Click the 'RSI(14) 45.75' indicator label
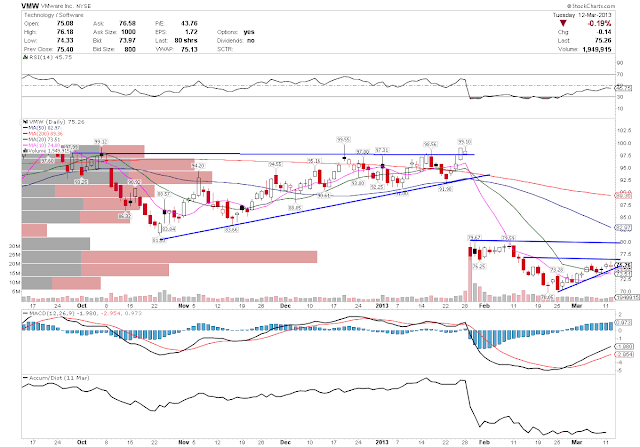Screen dimensions: 640x447 (x=50, y=57)
